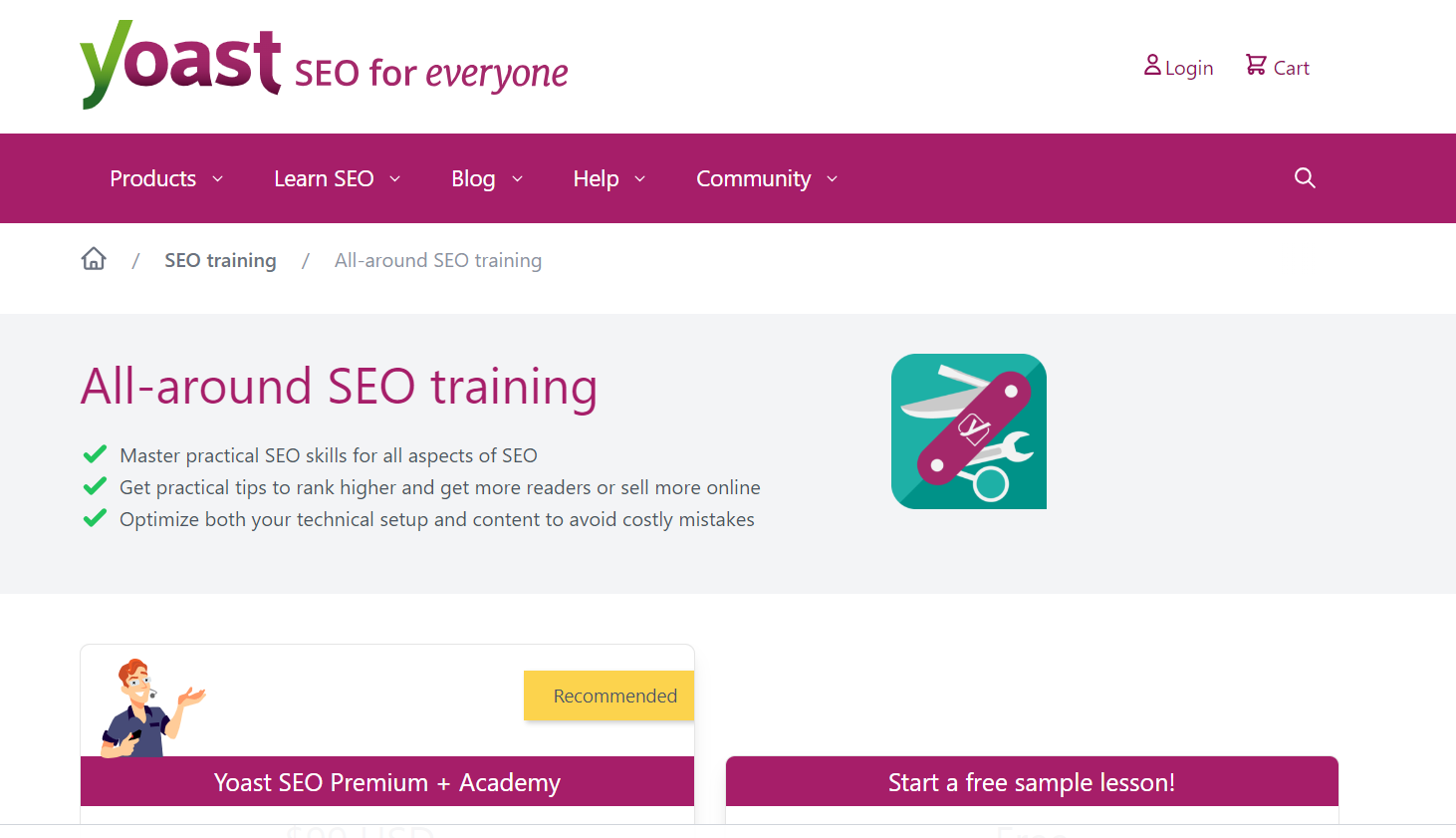Click the assistant character illustration
The image size is (1456, 838).
(x=149, y=707)
